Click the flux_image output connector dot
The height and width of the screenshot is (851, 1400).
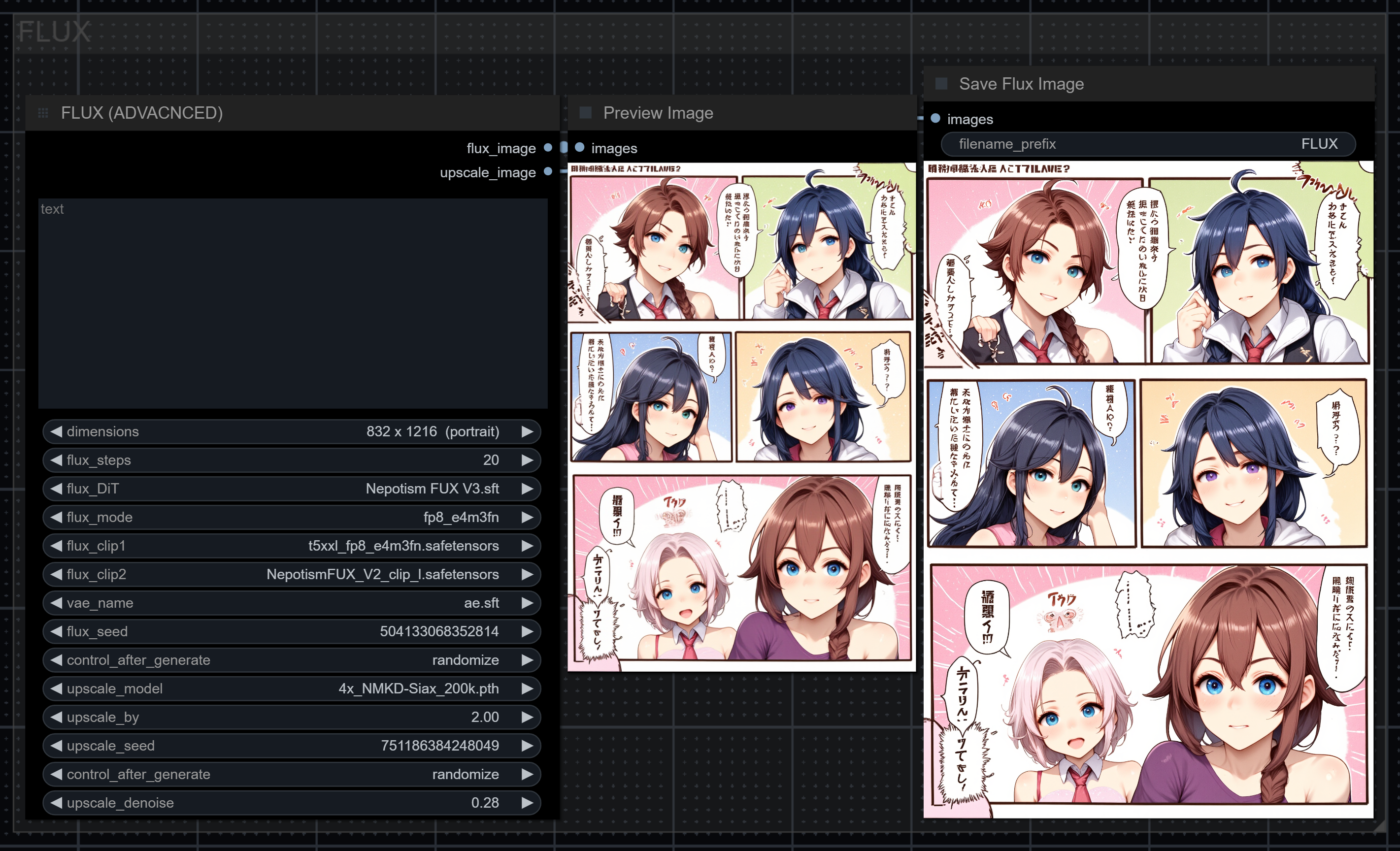coord(548,148)
